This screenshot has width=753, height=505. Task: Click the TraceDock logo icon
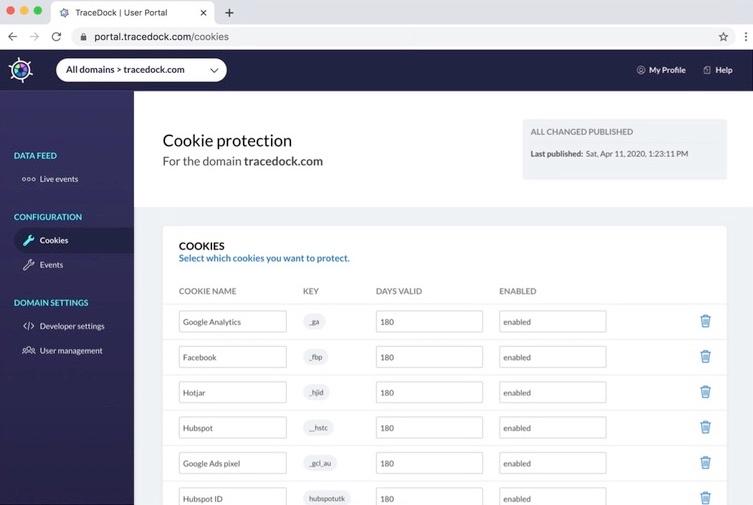[x=21, y=70]
